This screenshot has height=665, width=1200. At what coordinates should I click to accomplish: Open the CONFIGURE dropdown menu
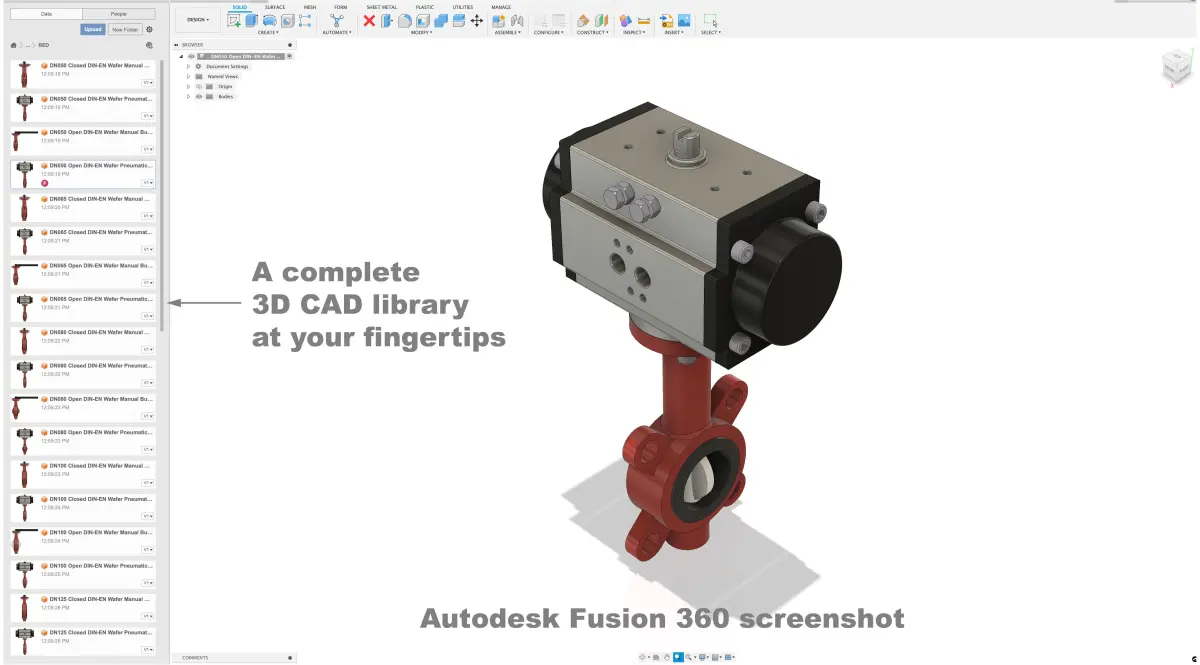pyautogui.click(x=548, y=32)
